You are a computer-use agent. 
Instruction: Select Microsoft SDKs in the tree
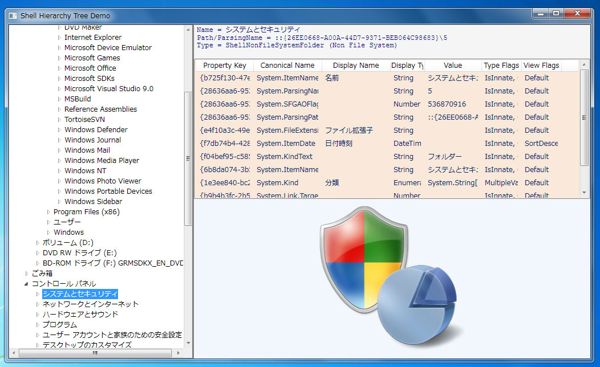pyautogui.click(x=89, y=78)
